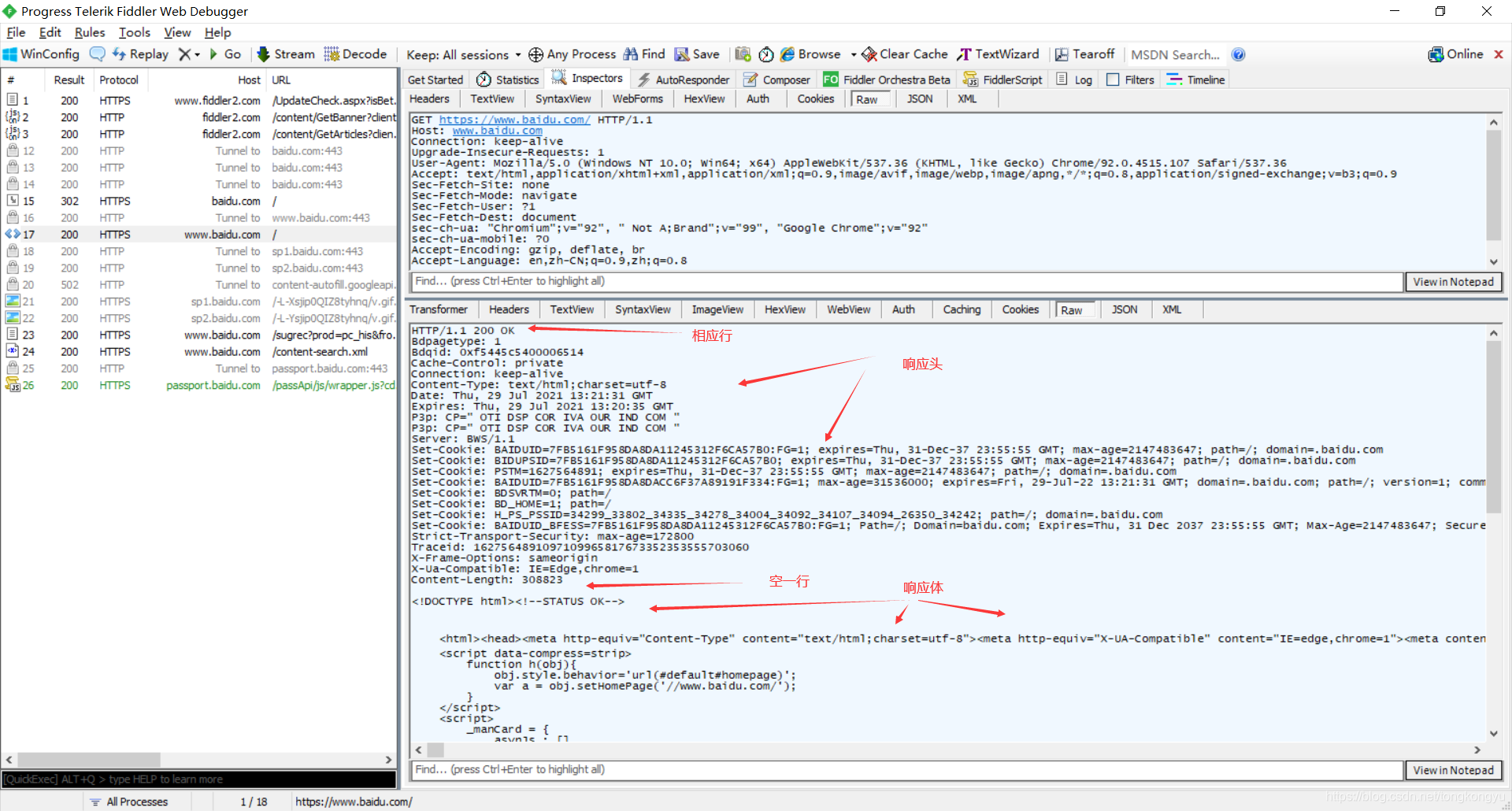Click the comment speech bubble icon

coord(98,54)
